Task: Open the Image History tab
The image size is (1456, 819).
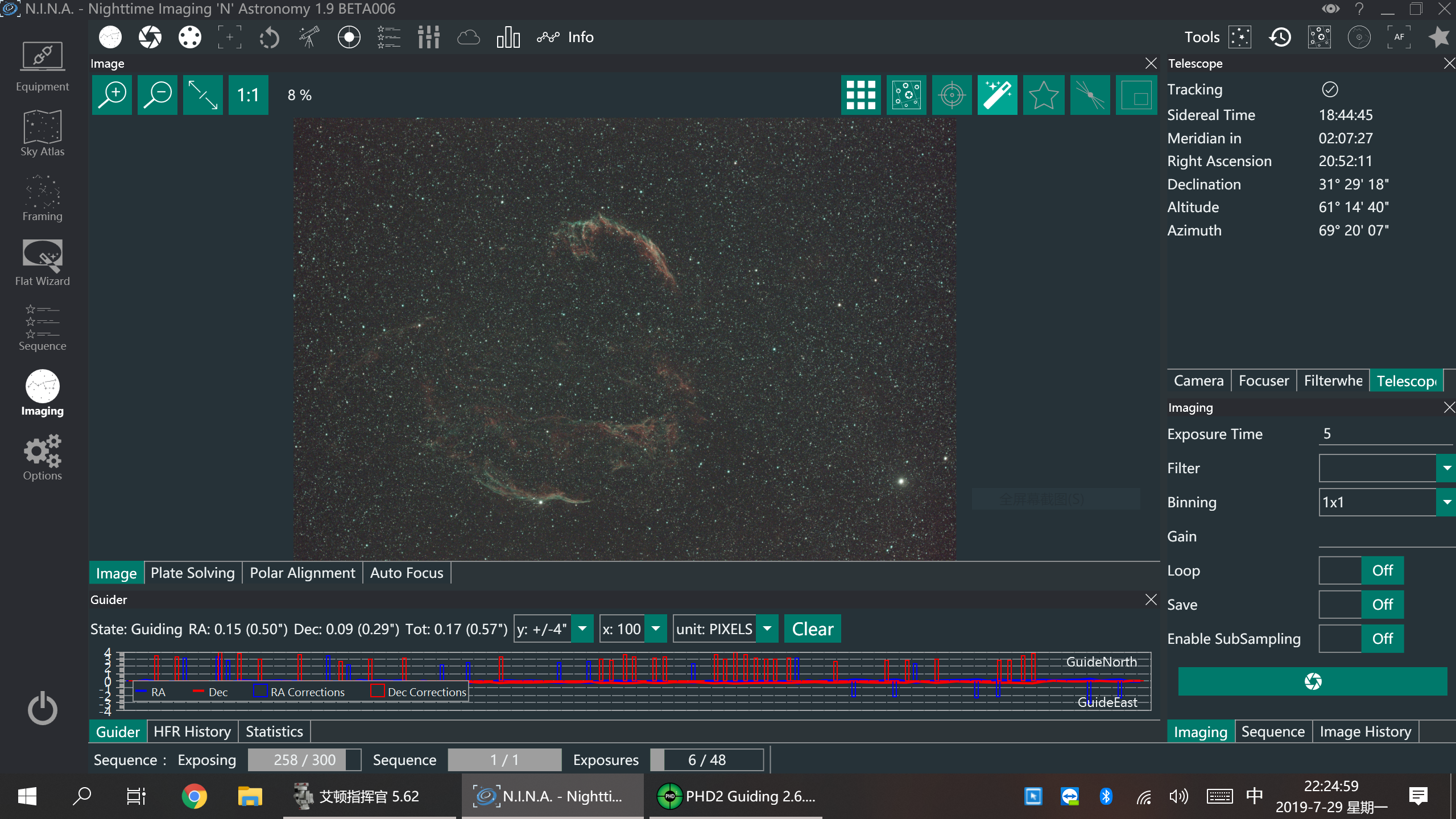Action: point(1366,731)
